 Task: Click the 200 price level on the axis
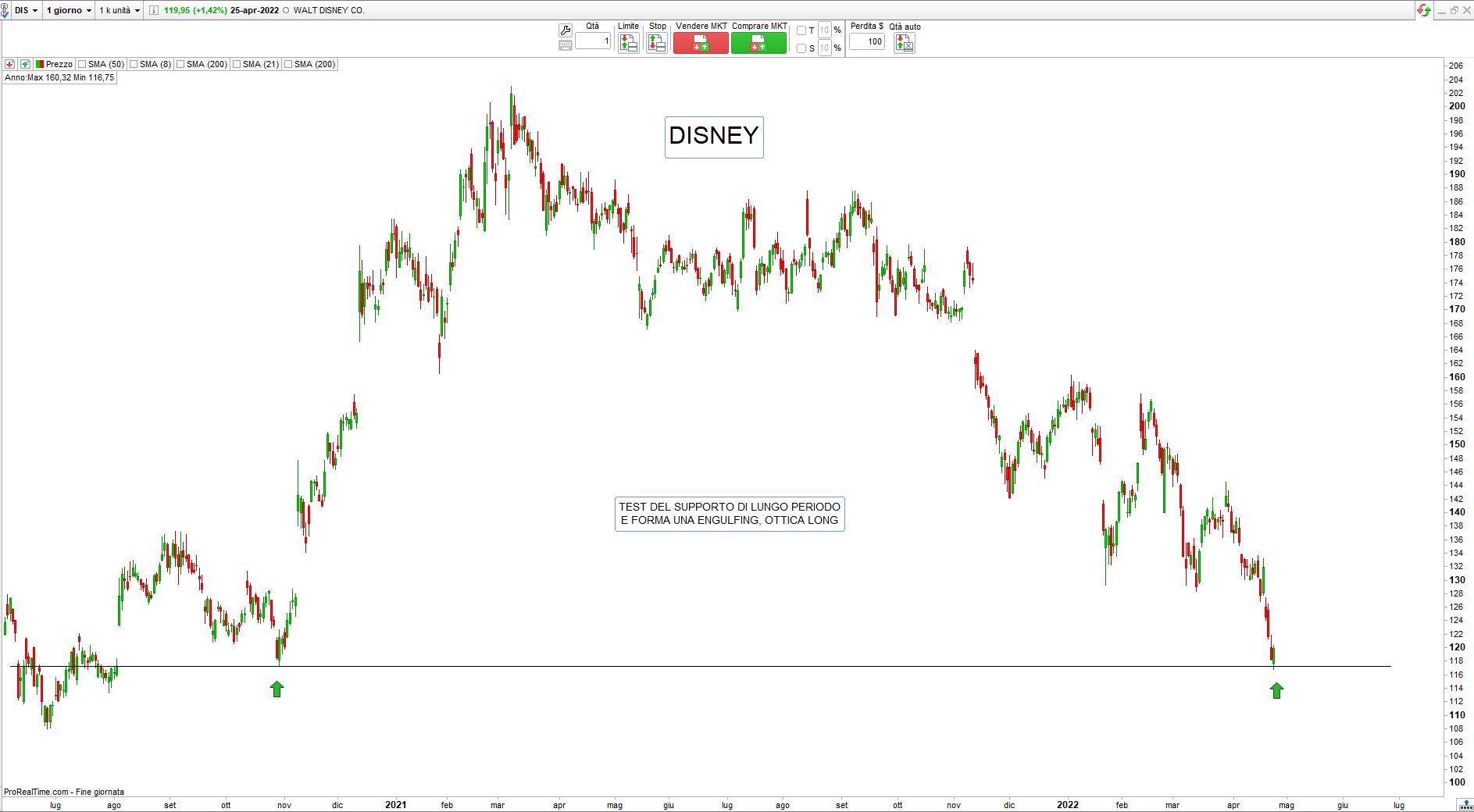(x=1457, y=106)
